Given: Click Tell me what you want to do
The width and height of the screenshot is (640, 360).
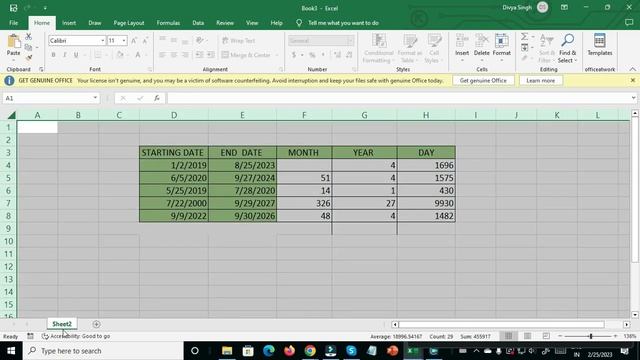Looking at the screenshot, I should 343,23.
